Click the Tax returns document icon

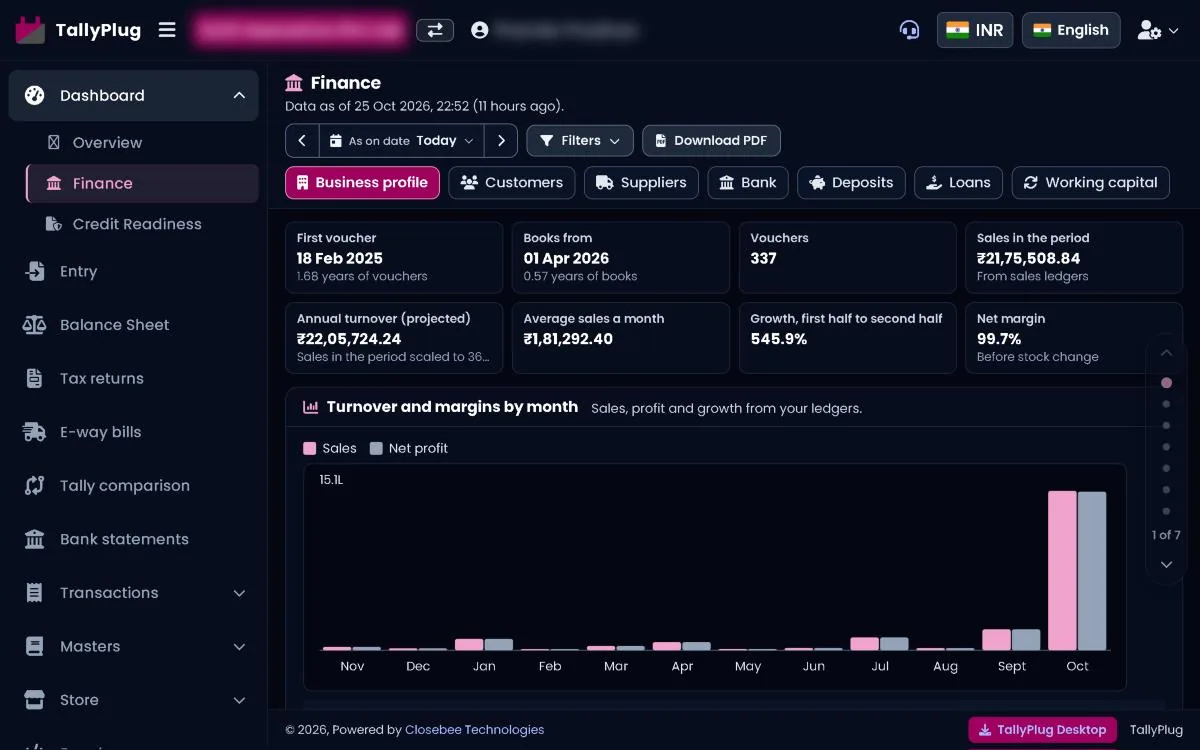(x=35, y=378)
